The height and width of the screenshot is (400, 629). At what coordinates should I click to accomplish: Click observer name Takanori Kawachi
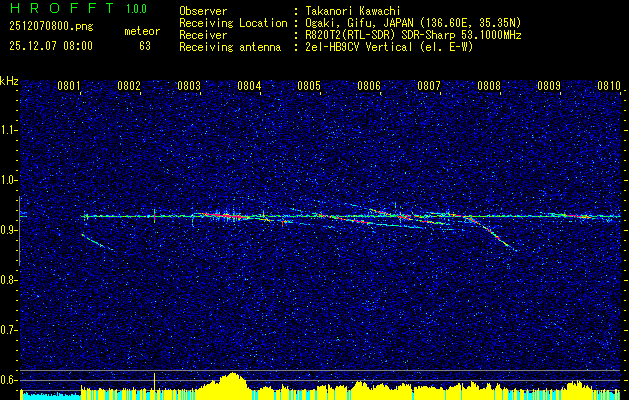coord(351,11)
